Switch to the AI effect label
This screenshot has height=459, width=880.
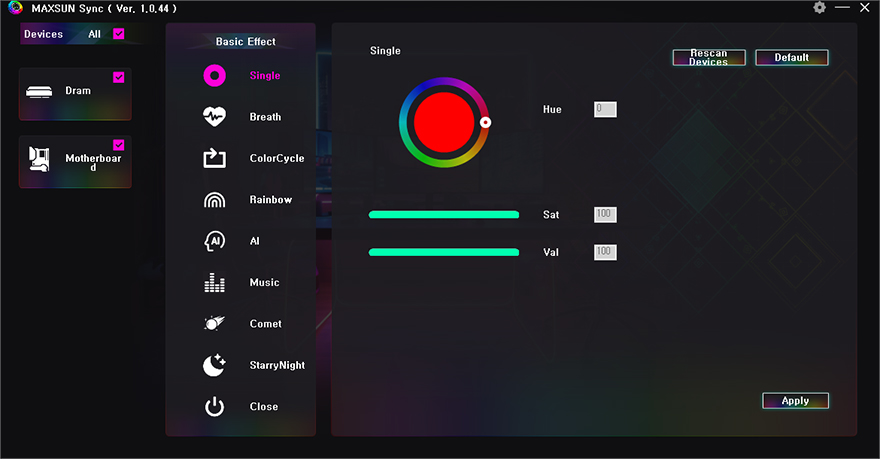pos(255,241)
